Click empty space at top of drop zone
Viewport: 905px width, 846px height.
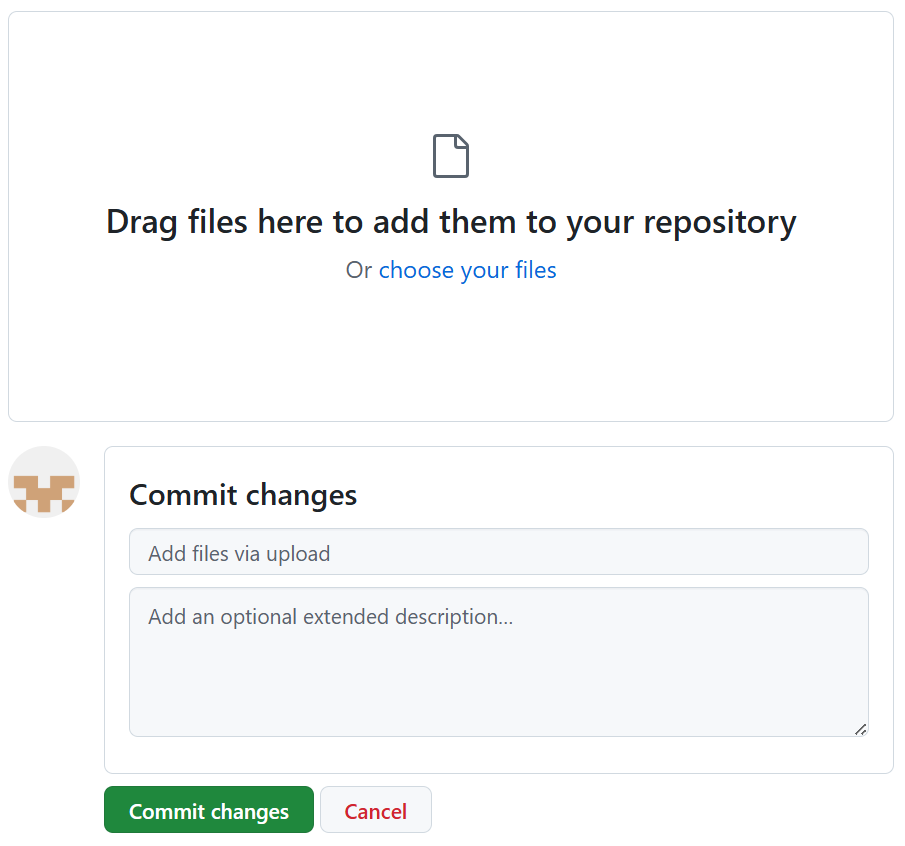point(450,60)
